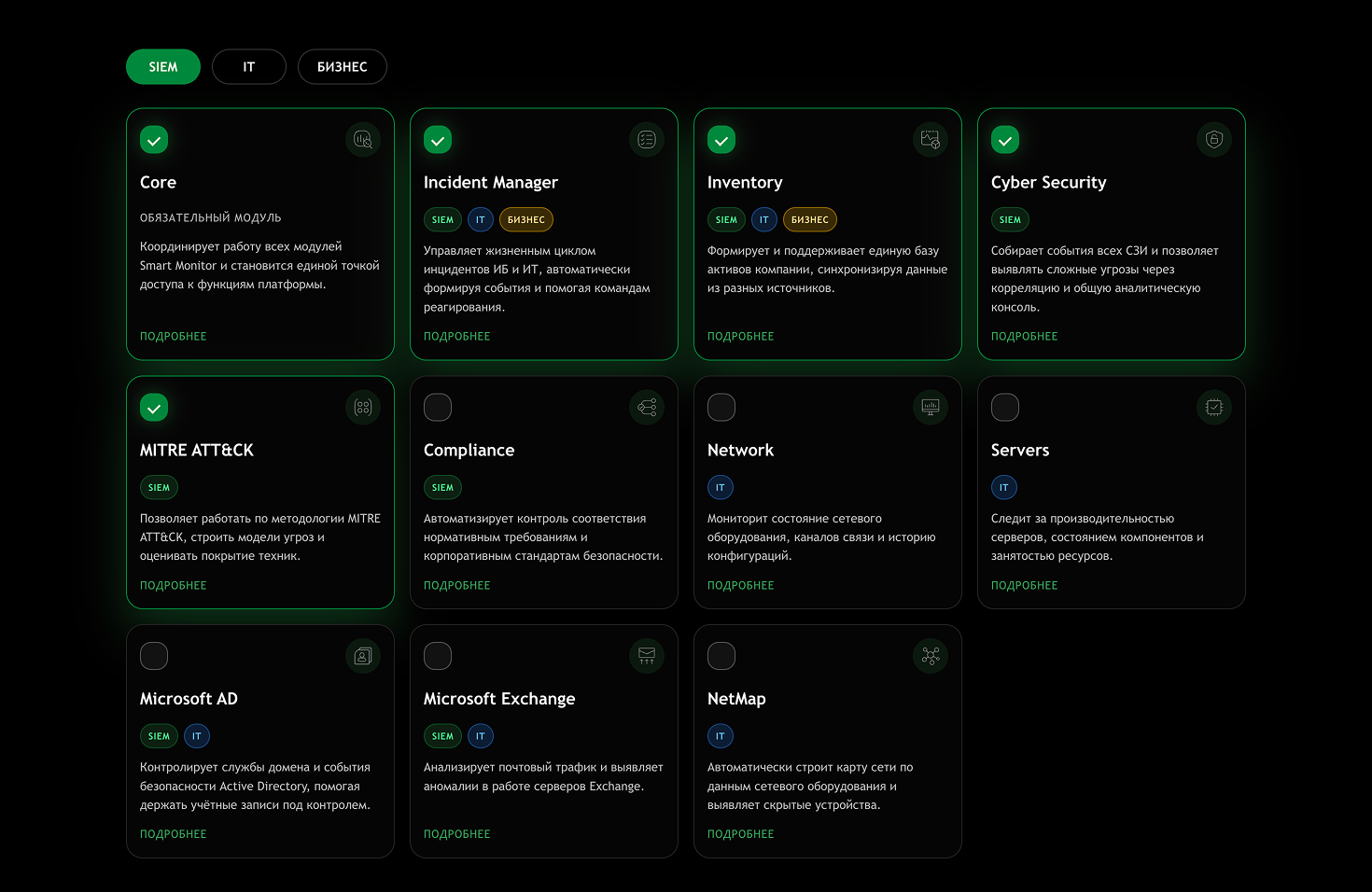Open ПОДРОБНЕЕ link for Core module
Screen dimensions: 1372x892
[174, 337]
